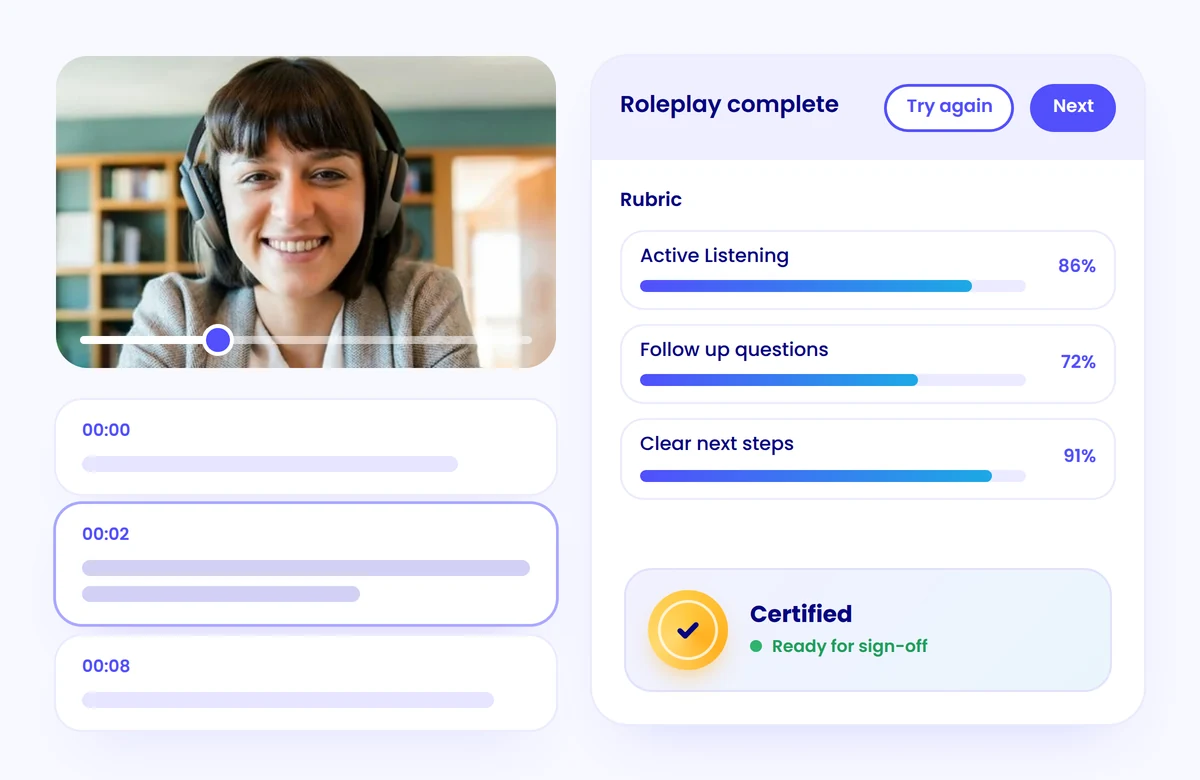Viewport: 1200px width, 780px height.
Task: Click the Roleplay complete heading
Action: pyautogui.click(x=729, y=105)
